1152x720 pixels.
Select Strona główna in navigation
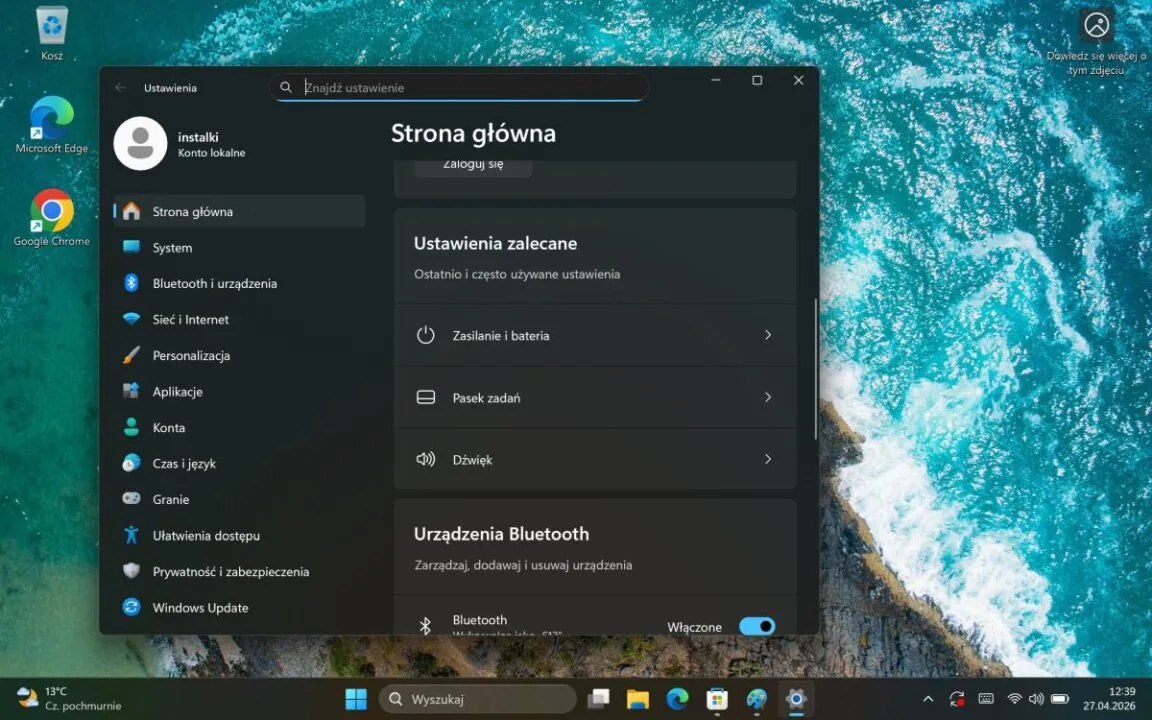192,212
